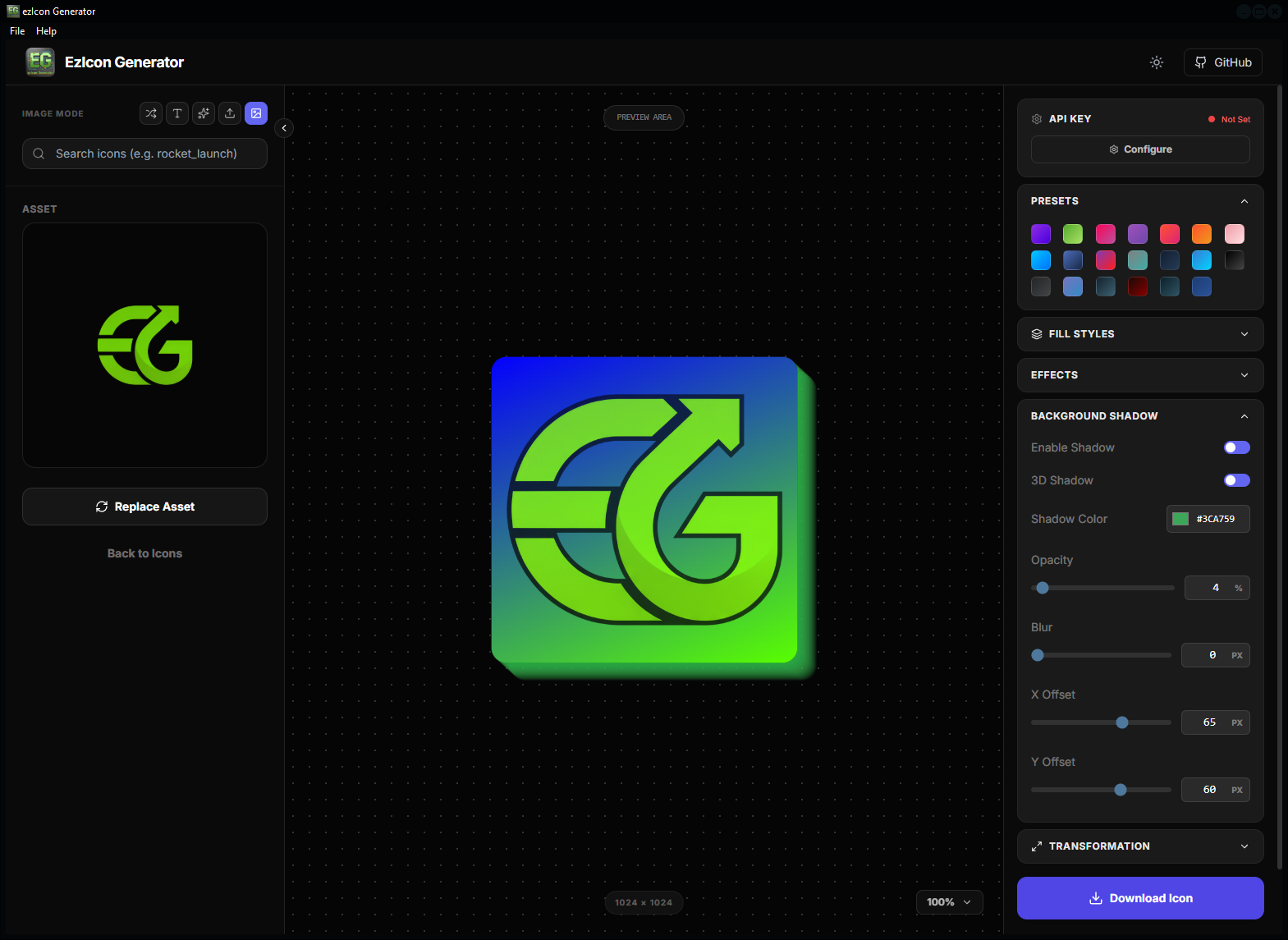Open the File menu

[x=17, y=31]
